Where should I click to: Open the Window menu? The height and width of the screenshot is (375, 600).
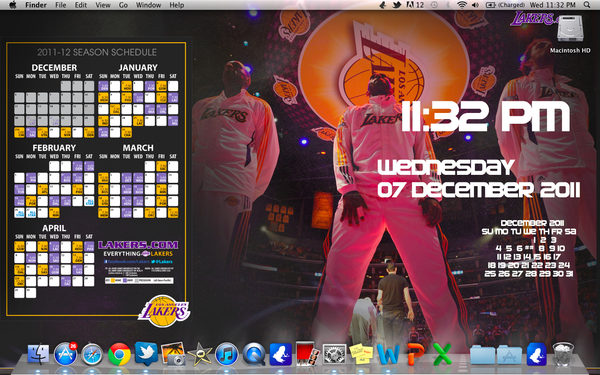pyautogui.click(x=148, y=5)
